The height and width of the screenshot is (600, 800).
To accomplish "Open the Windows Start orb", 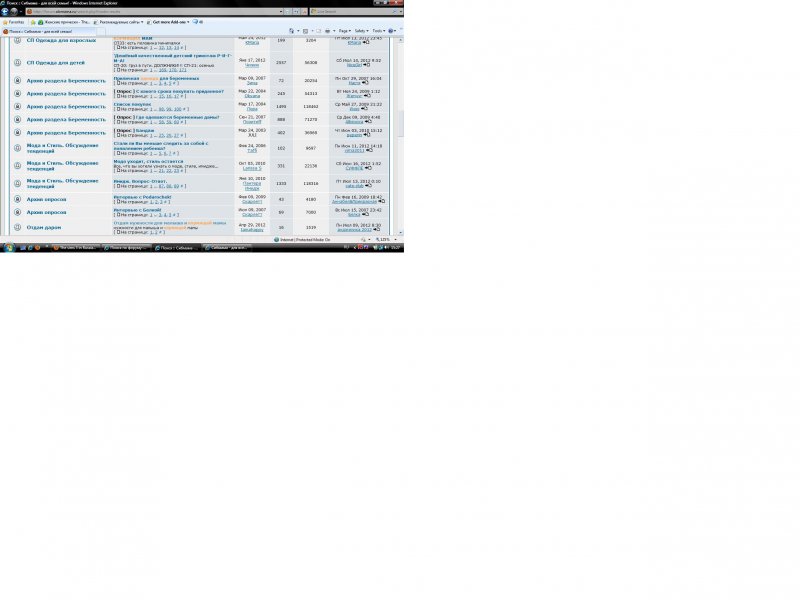I will (x=9, y=247).
